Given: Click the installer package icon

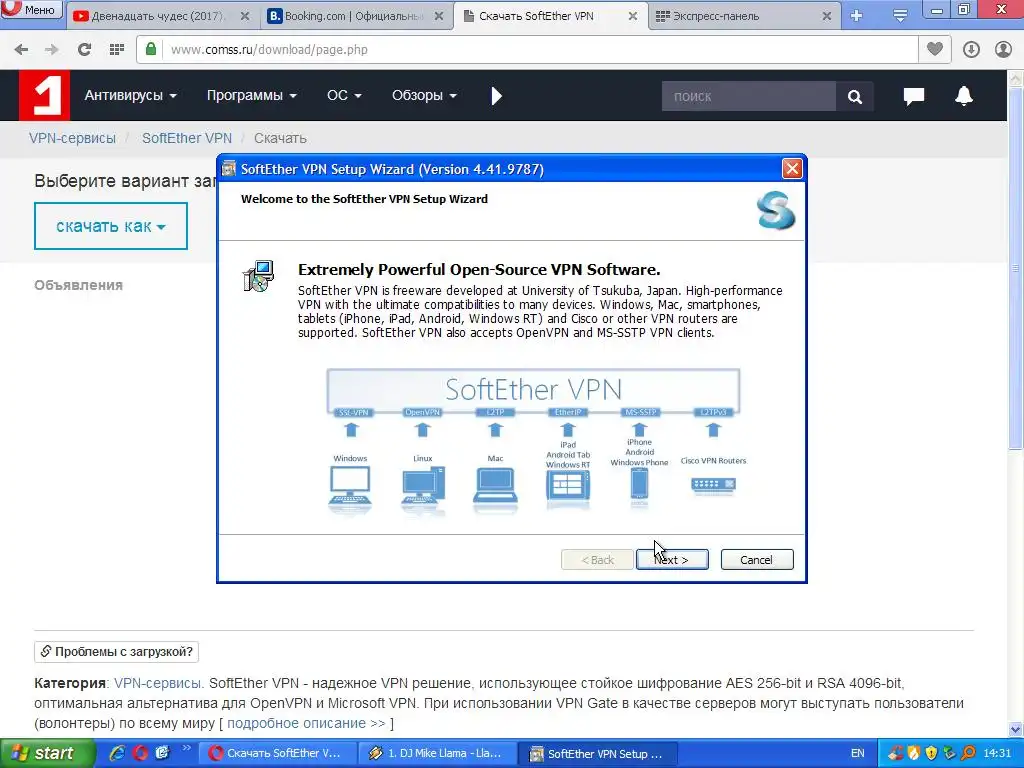Looking at the screenshot, I should pos(259,276).
